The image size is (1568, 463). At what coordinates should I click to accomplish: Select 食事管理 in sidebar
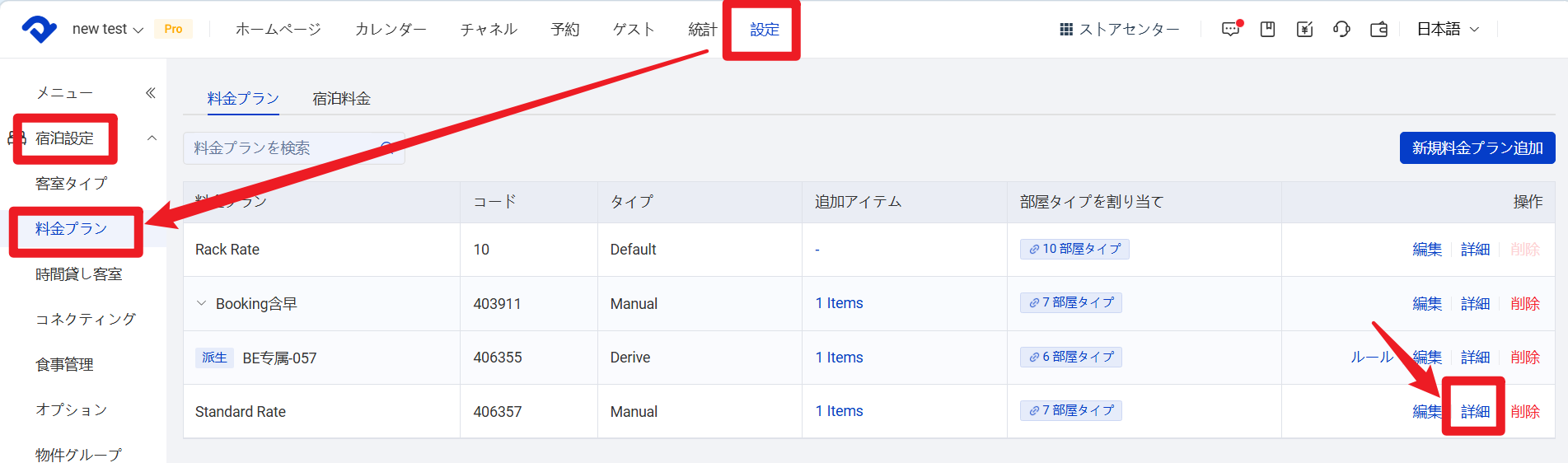click(x=64, y=364)
